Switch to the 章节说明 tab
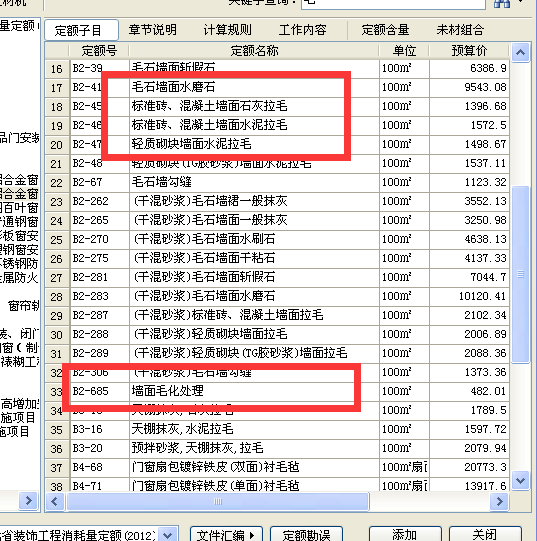This screenshot has width=537, height=541. [153, 30]
